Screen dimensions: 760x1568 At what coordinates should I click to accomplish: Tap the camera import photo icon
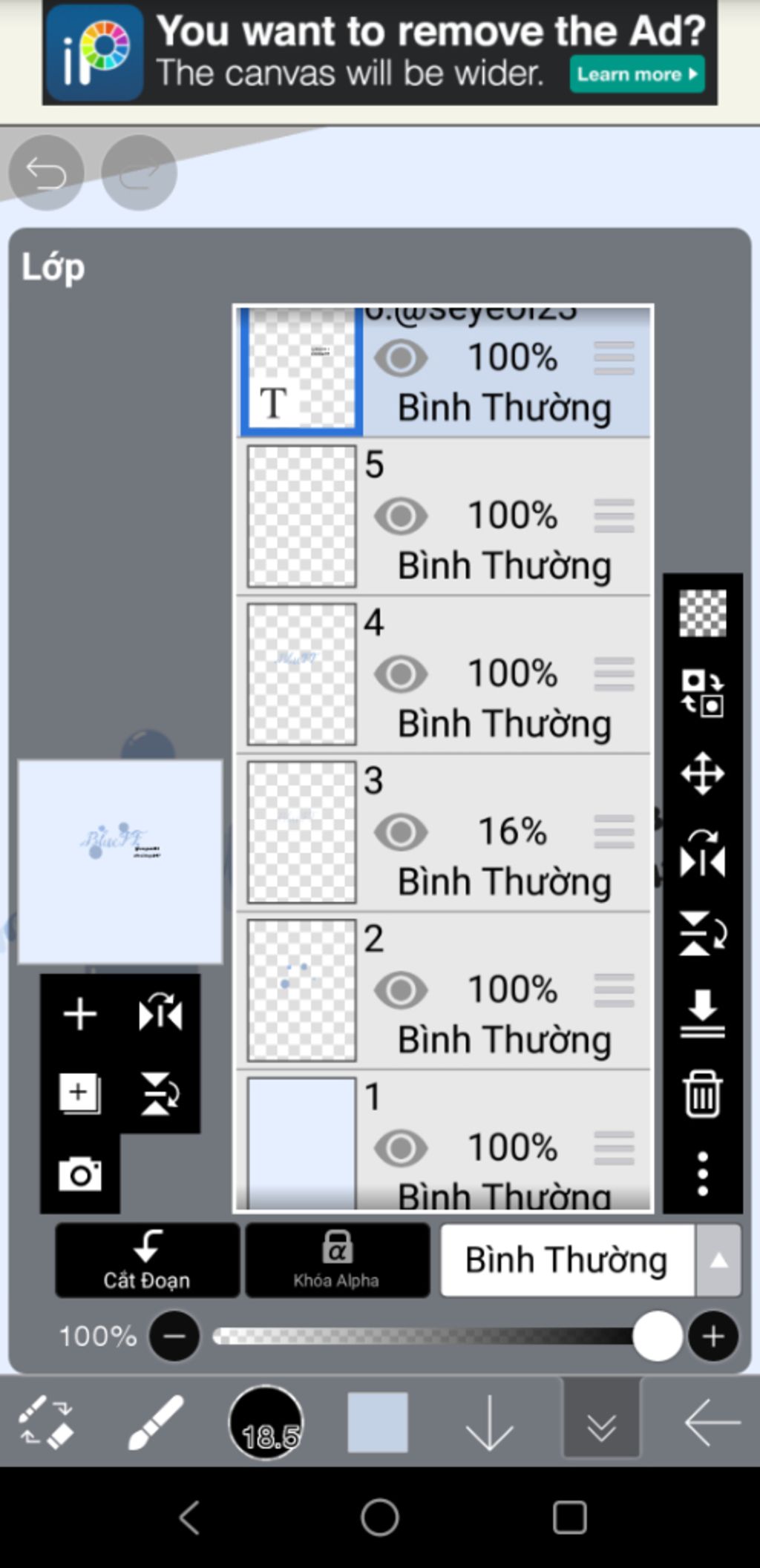click(x=80, y=1174)
